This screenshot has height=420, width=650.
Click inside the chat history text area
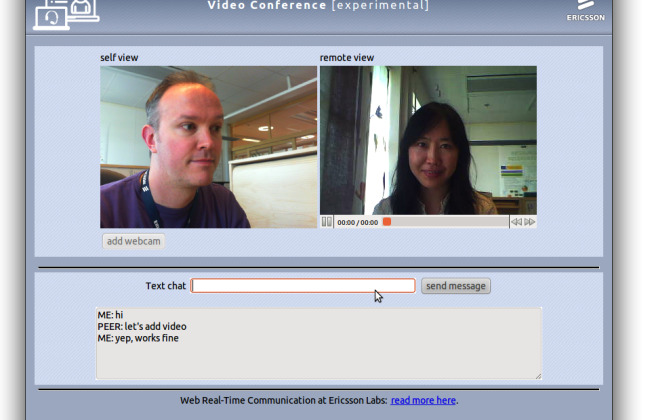click(318, 343)
